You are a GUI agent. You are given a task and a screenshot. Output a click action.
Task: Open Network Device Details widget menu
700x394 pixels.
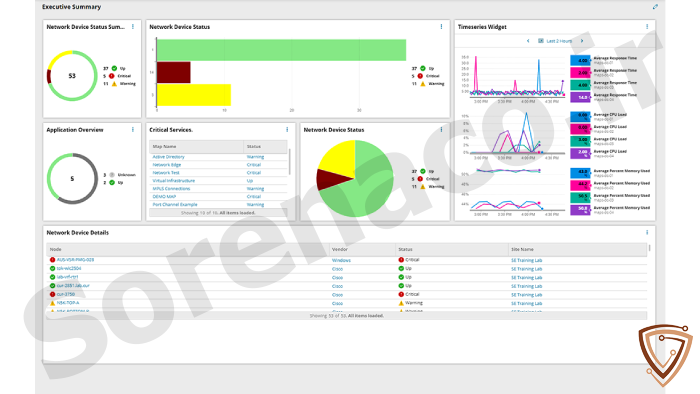point(647,232)
